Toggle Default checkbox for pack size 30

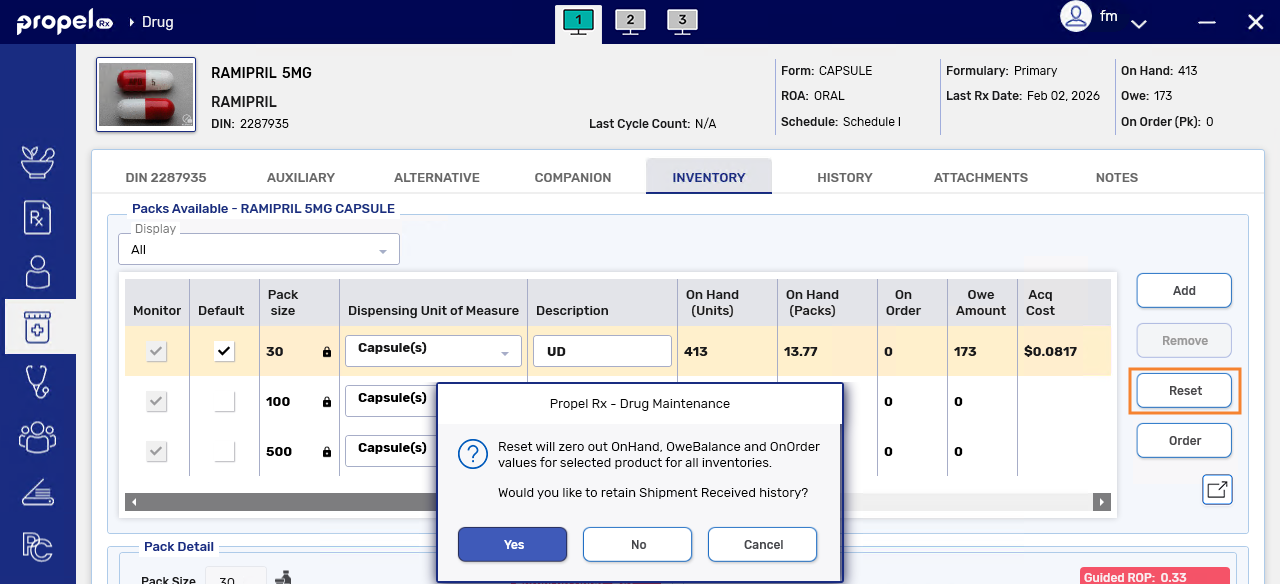(224, 351)
